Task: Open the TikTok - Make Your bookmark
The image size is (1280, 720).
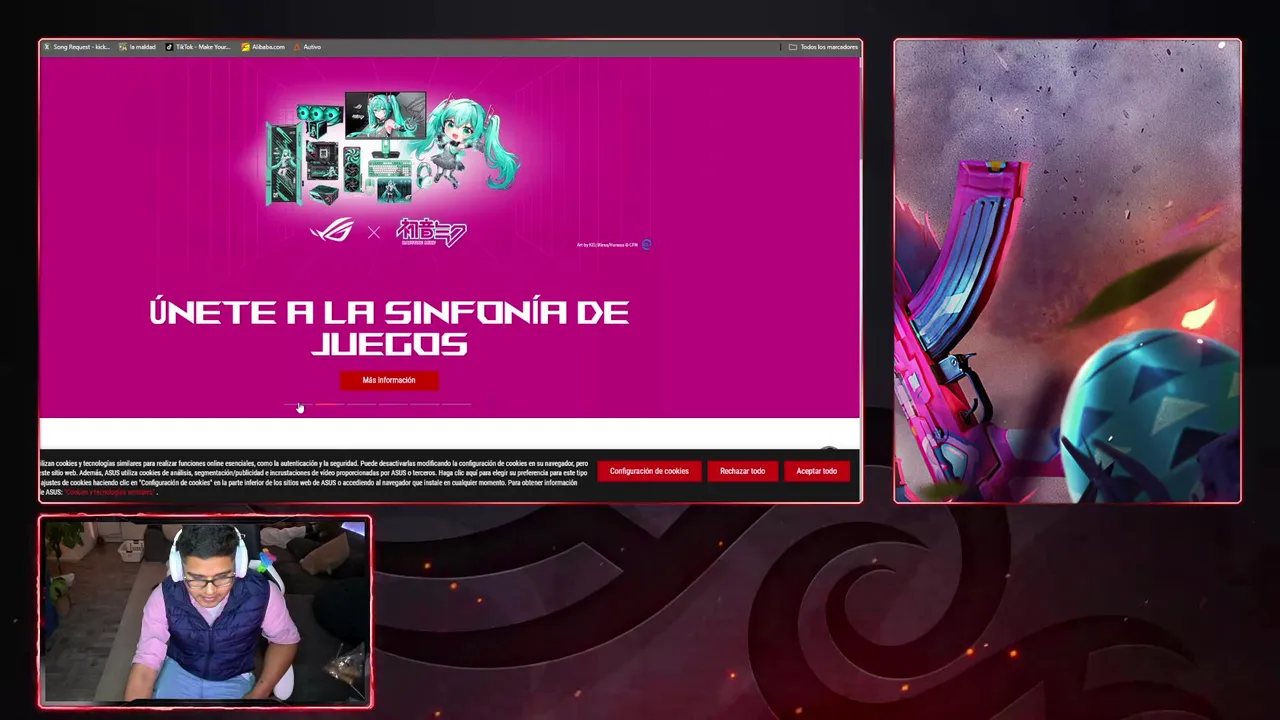Action: (x=198, y=47)
